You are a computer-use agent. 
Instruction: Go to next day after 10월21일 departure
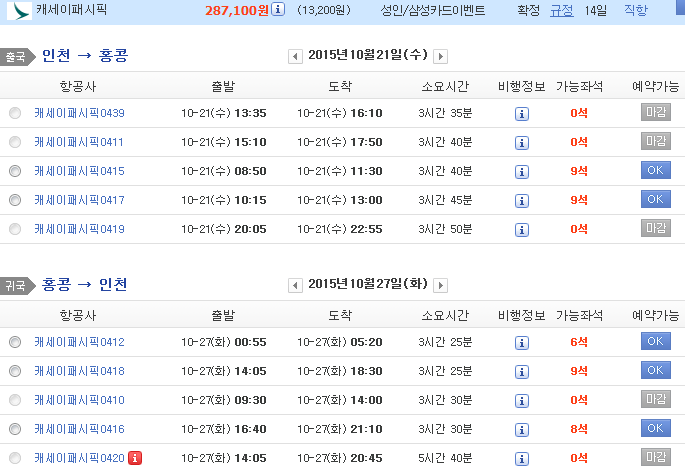click(440, 56)
